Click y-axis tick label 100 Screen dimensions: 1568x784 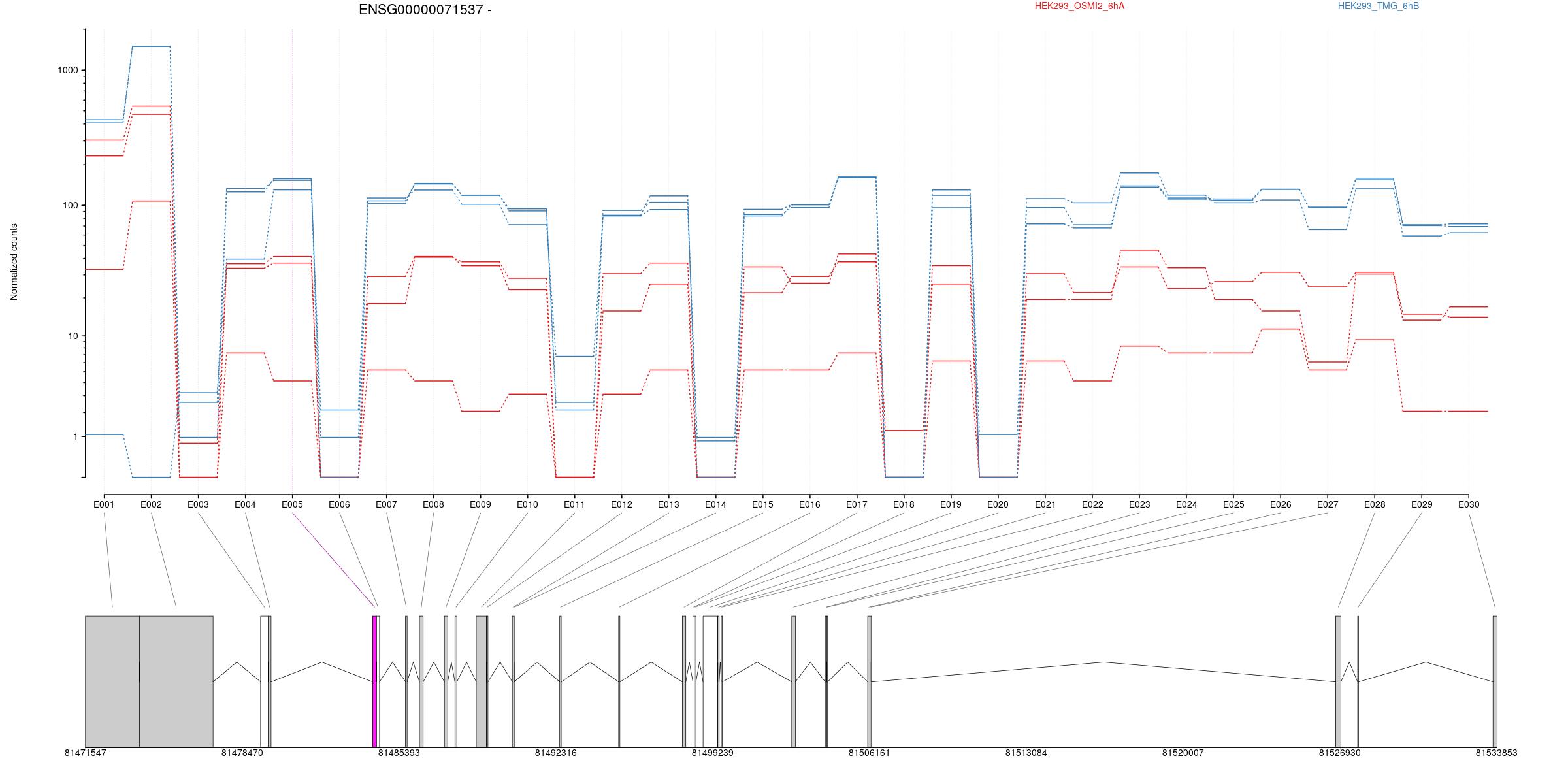pyautogui.click(x=71, y=205)
